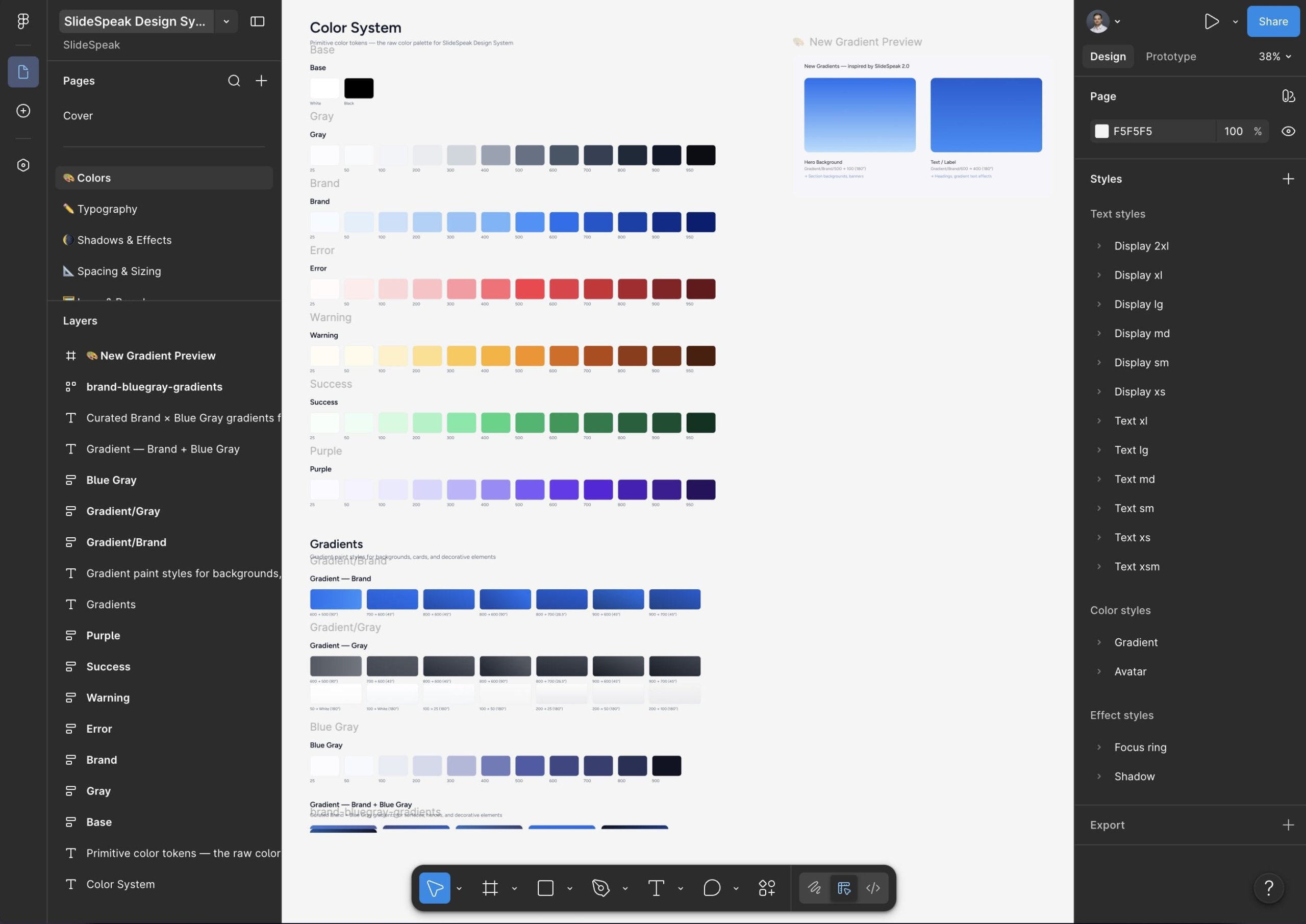Click the Share button
1306x924 pixels.
[x=1273, y=21]
